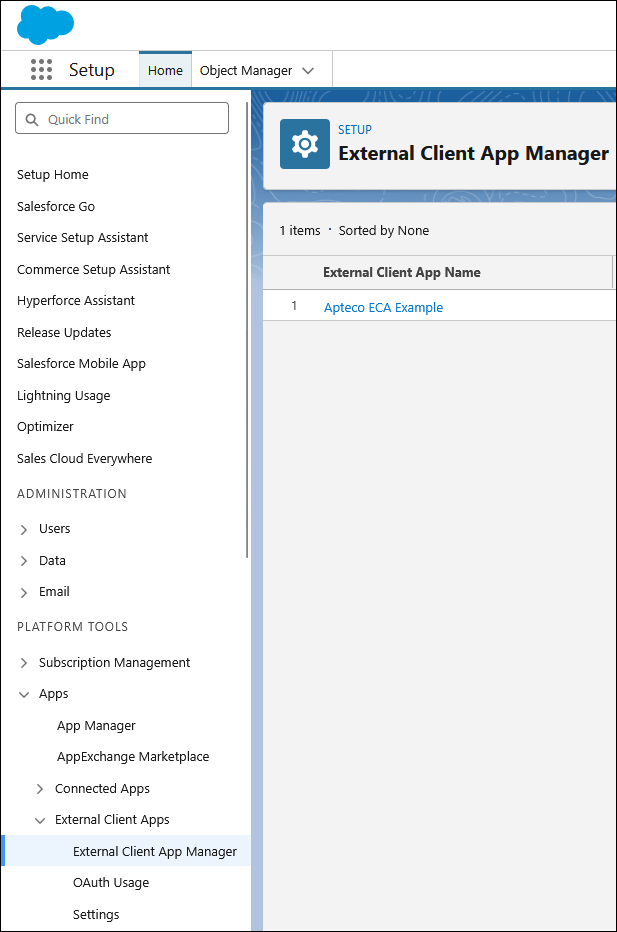The height and width of the screenshot is (932, 617).
Task: Click the Email tree label
Action: (x=54, y=591)
